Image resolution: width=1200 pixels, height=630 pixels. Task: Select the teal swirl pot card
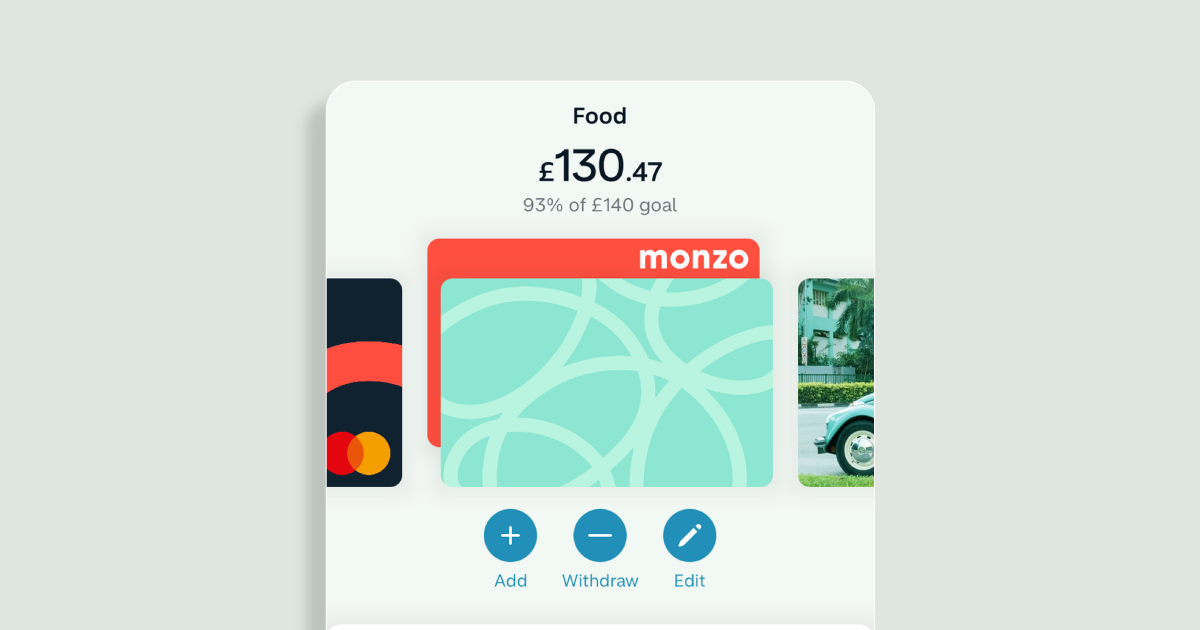tap(607, 382)
